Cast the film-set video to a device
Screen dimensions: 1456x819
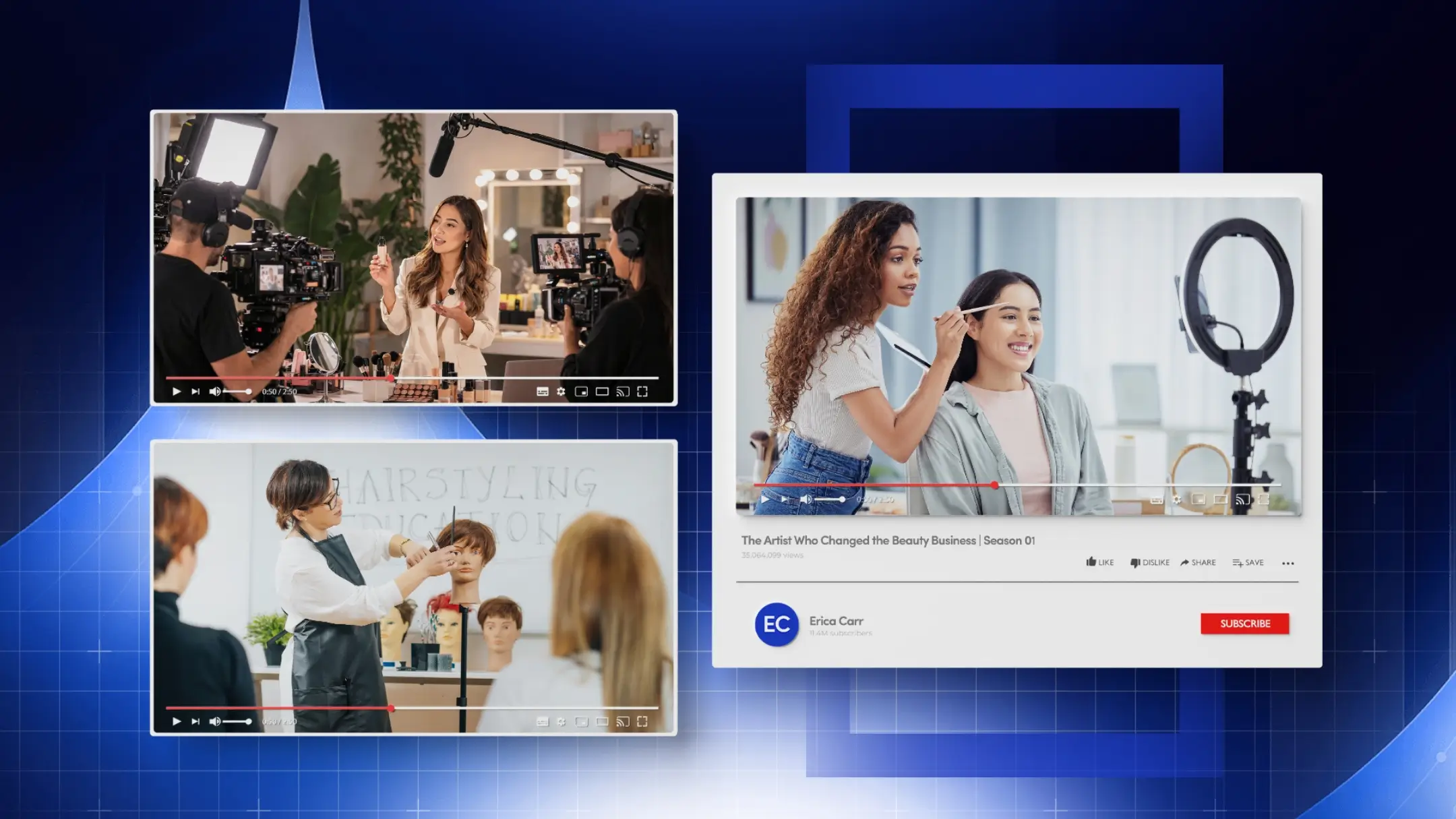point(623,392)
